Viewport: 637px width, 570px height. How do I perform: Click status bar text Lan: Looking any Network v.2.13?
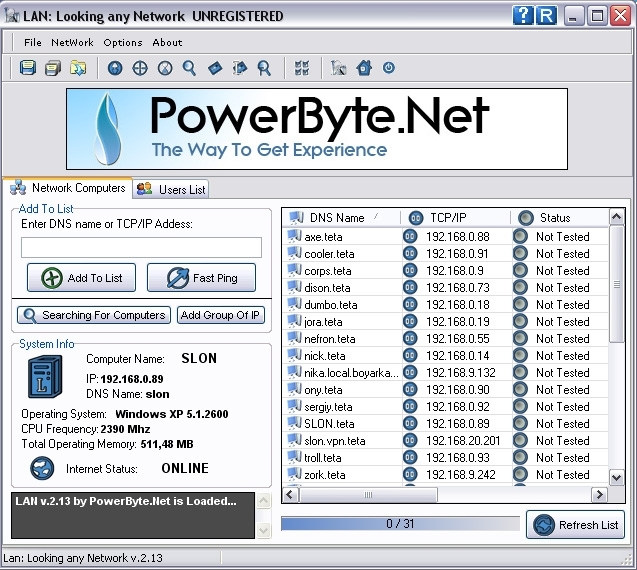[x=83, y=558]
